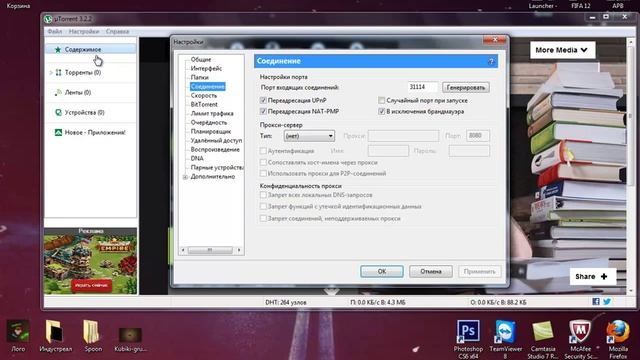Expand the Торренты (0) sidebar arrow

[x=51, y=72]
